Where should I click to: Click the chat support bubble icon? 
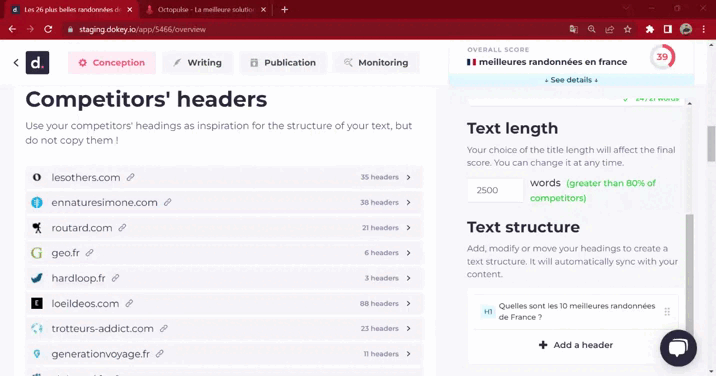(678, 348)
